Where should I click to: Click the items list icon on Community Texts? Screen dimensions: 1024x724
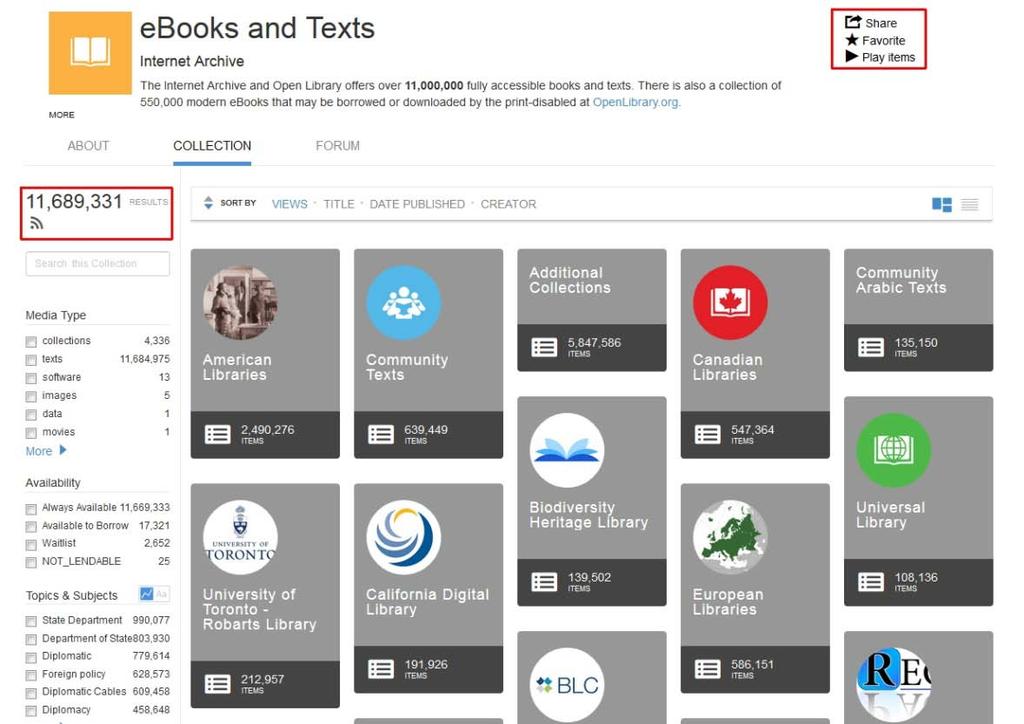coord(381,434)
